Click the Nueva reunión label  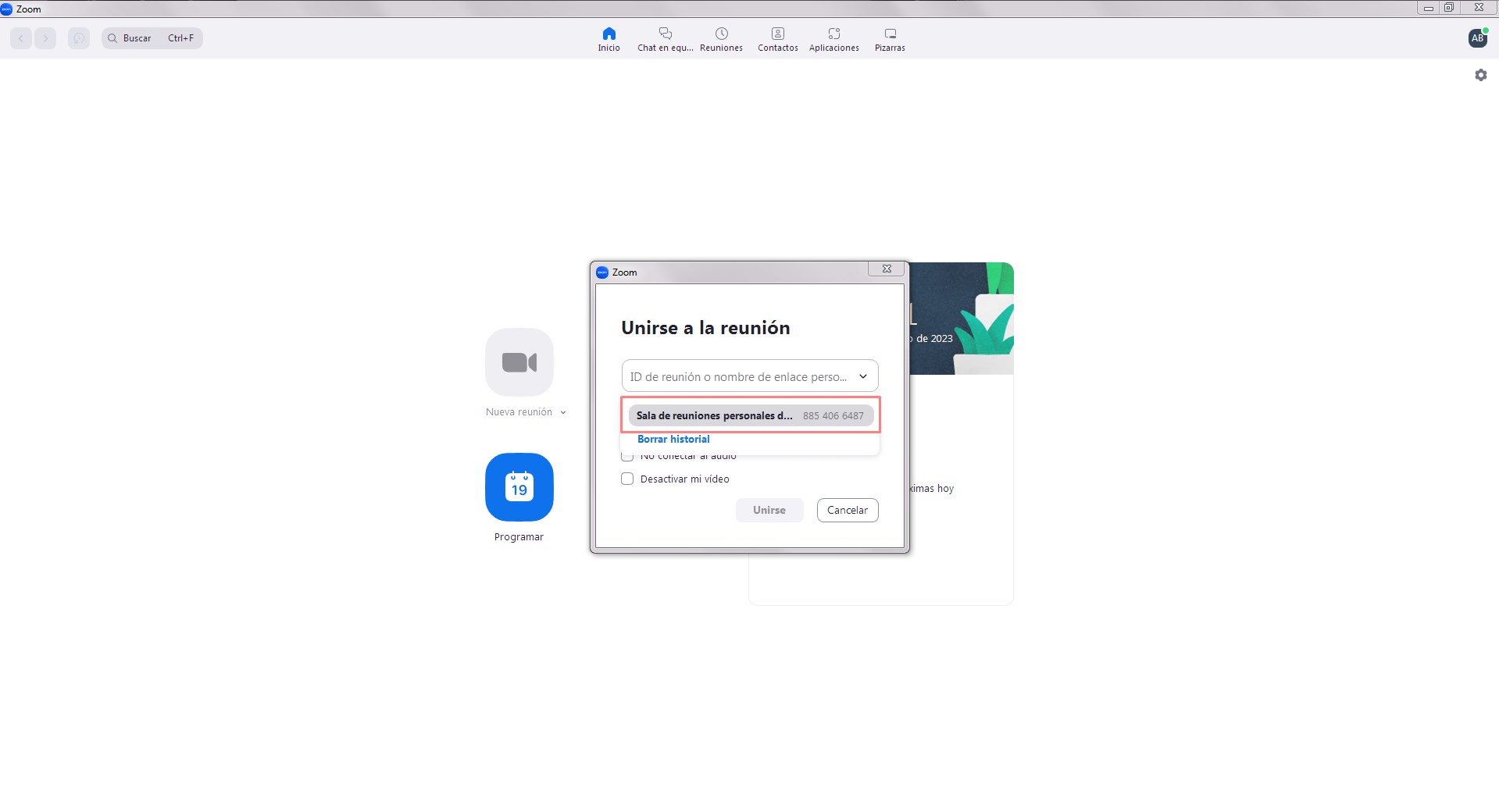(x=519, y=412)
